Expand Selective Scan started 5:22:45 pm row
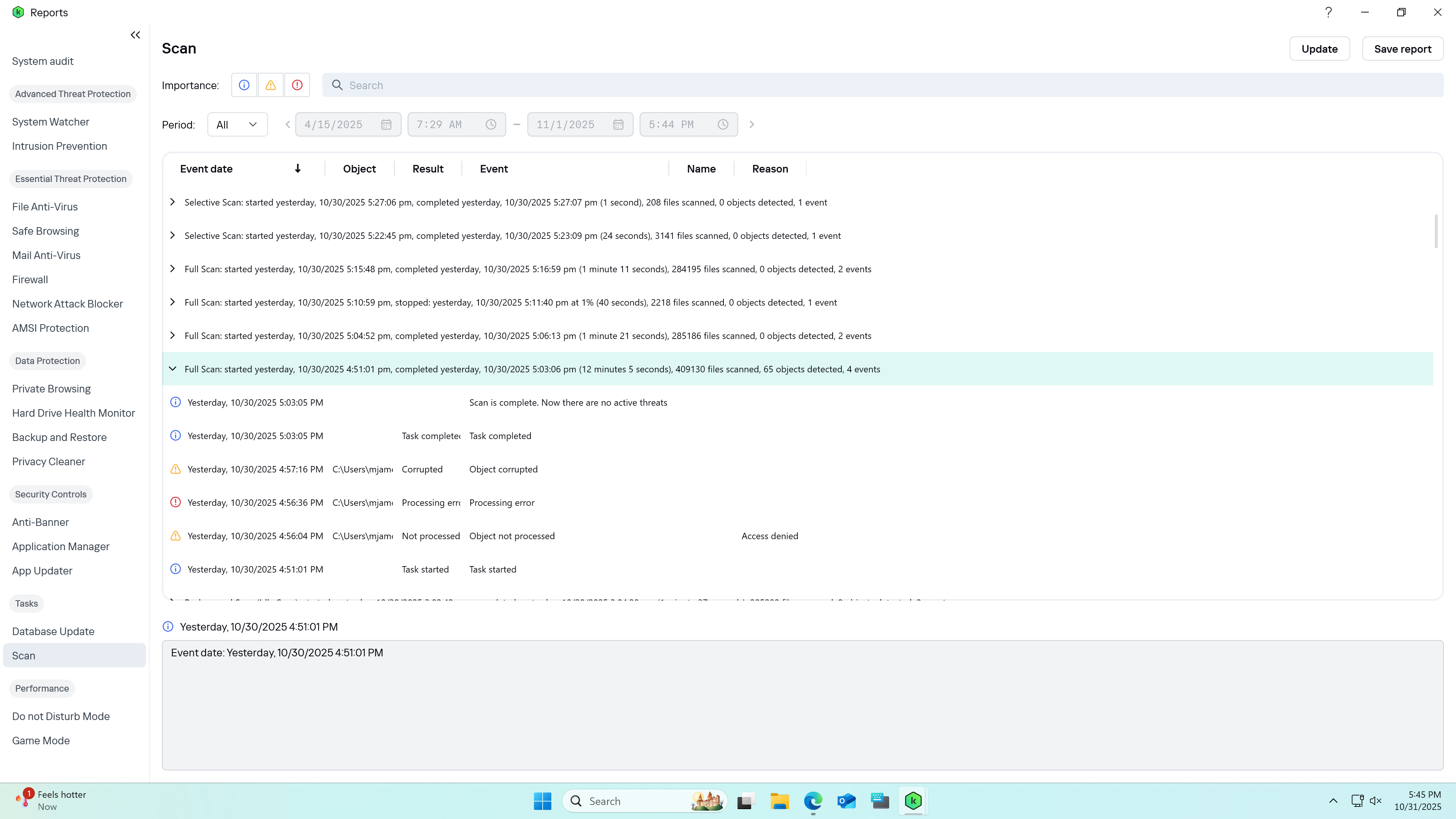The image size is (1456, 819). (x=173, y=235)
